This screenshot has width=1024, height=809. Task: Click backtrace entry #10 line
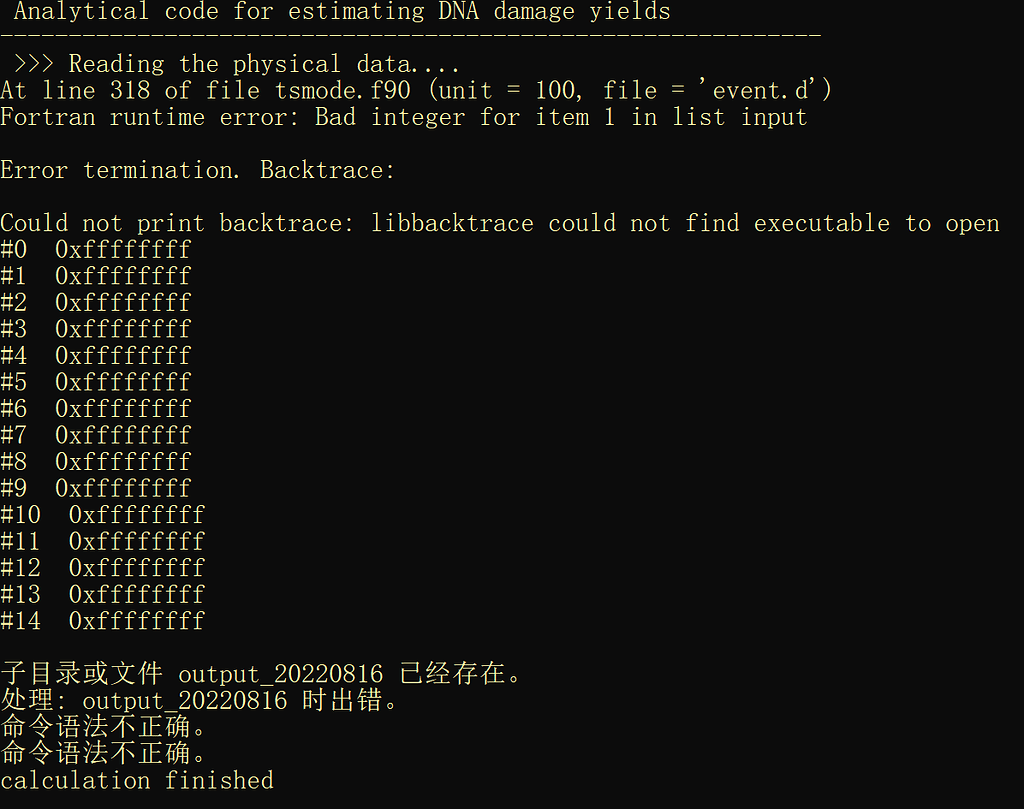coord(103,514)
